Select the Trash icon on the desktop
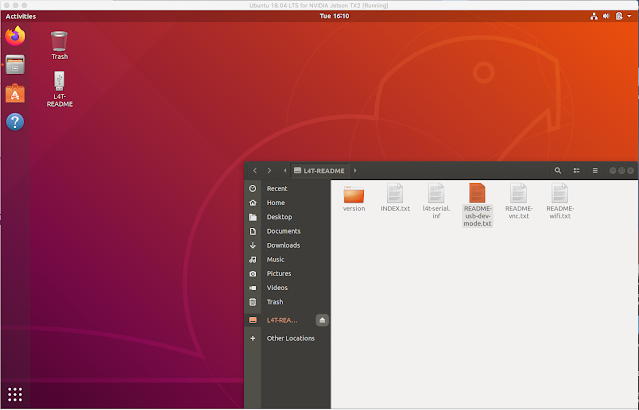 (x=59, y=45)
